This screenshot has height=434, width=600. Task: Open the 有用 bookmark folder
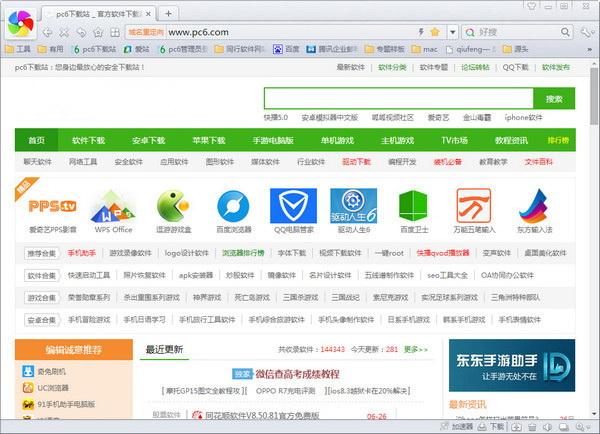tap(51, 49)
